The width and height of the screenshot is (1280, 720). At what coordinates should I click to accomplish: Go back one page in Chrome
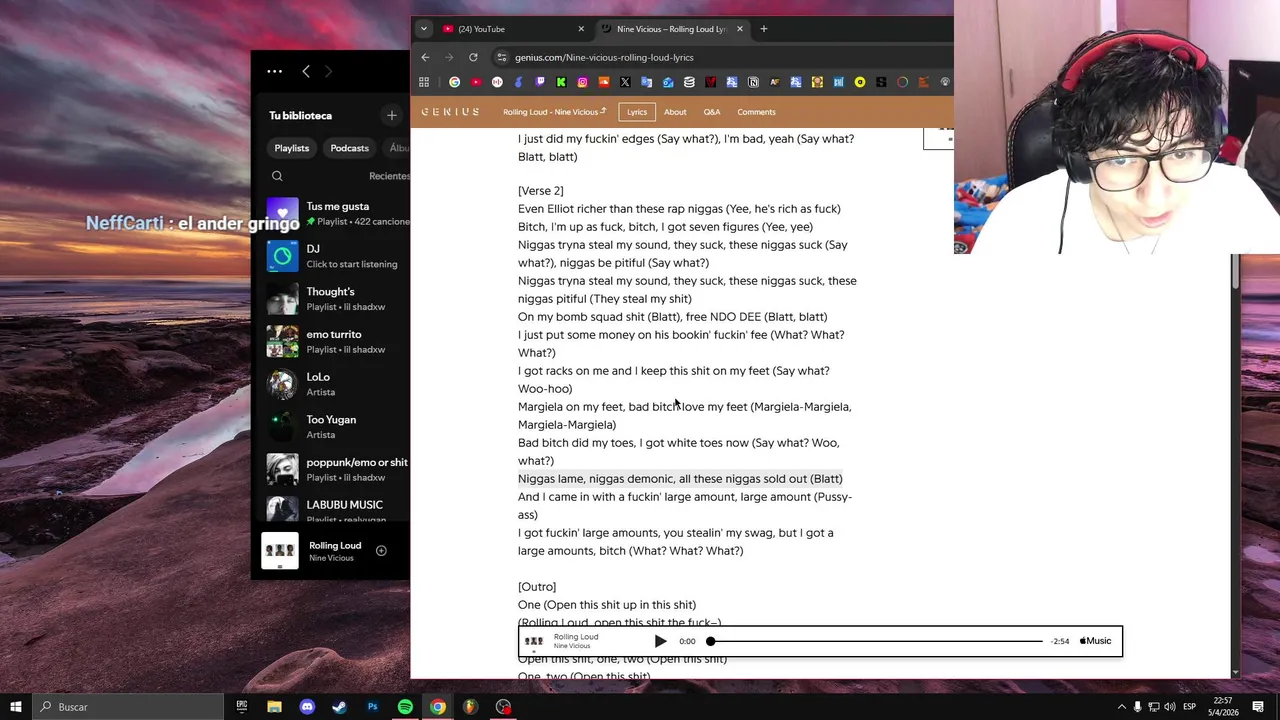(x=425, y=57)
